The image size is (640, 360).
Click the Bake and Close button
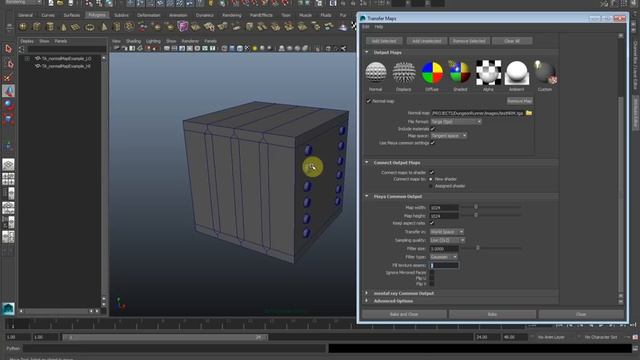(404, 314)
